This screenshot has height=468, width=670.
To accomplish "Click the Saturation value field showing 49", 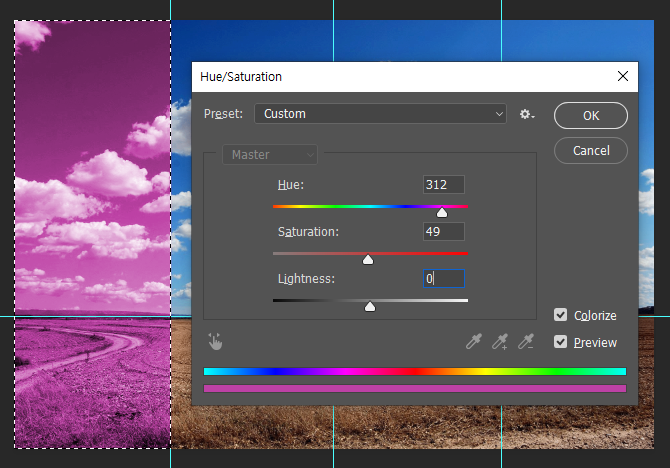I will coord(444,232).
